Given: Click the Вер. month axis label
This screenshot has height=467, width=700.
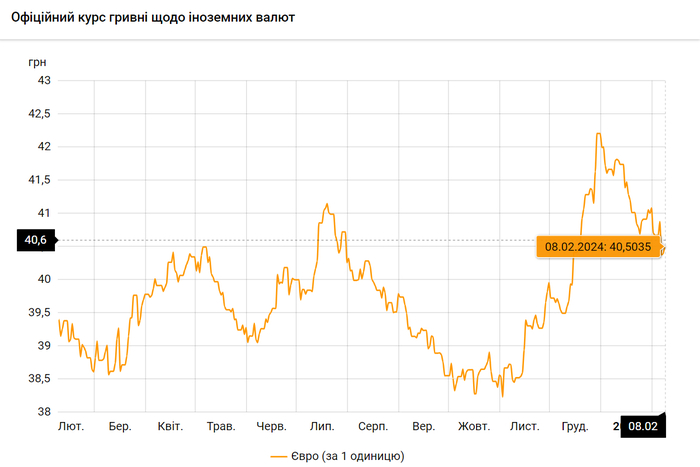Looking at the screenshot, I should [423, 427].
